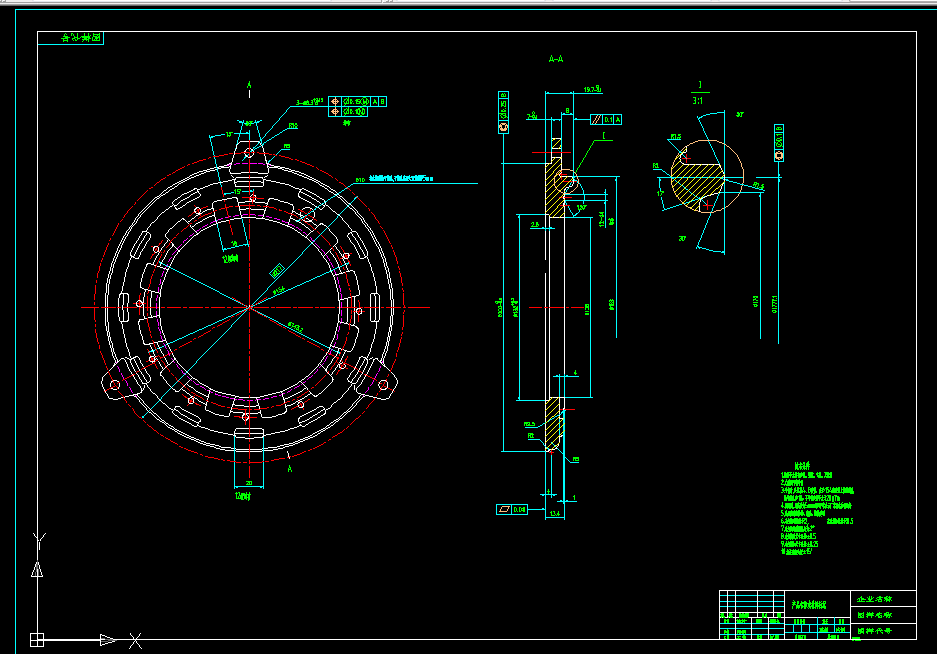The image size is (937, 654).
Task: Pick the position tolerance frame above top lug
Action: tap(357, 106)
